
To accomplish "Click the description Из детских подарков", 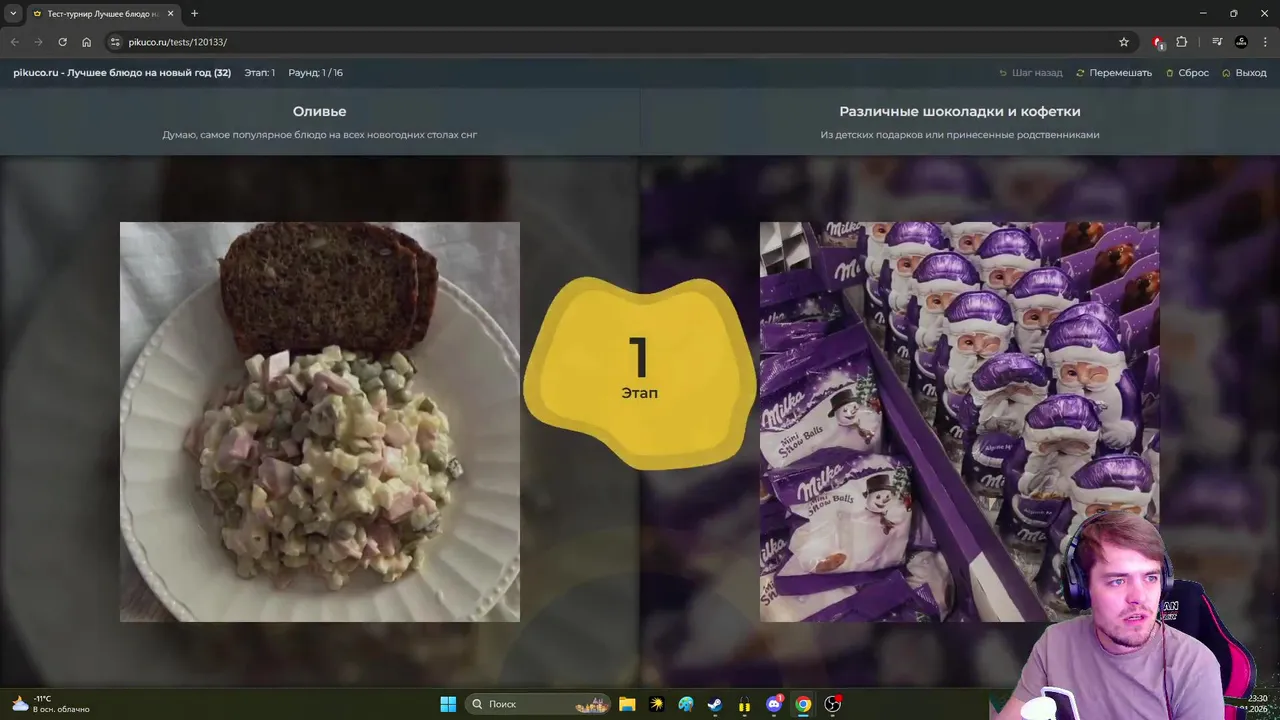I will pos(960,135).
